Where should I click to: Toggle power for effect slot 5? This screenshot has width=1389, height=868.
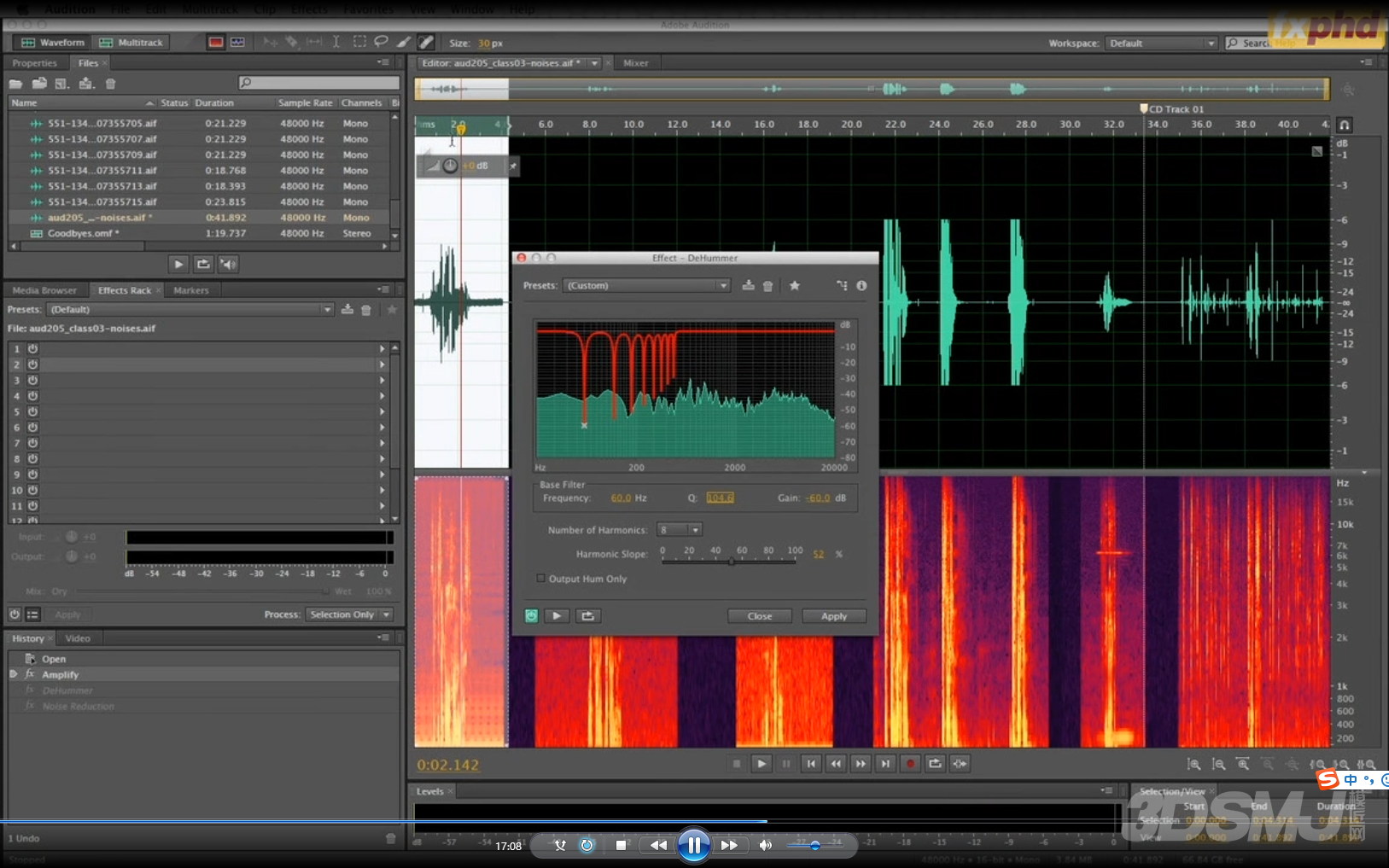click(x=32, y=411)
